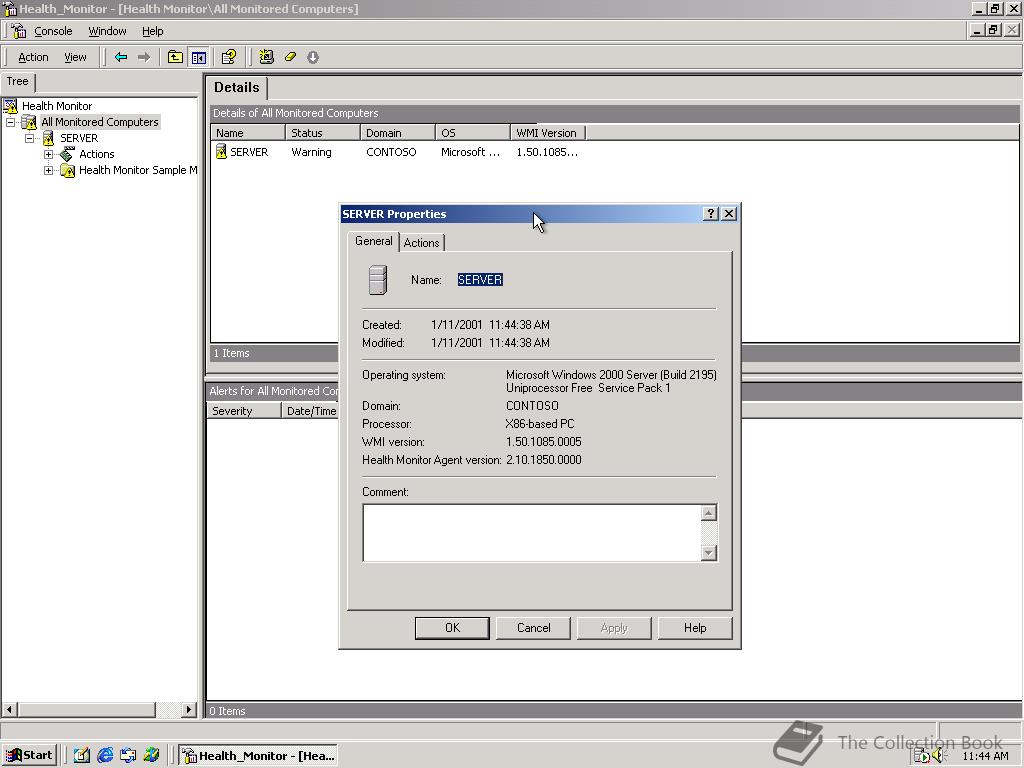
Task: Click the Tree tab
Action: coord(18,82)
